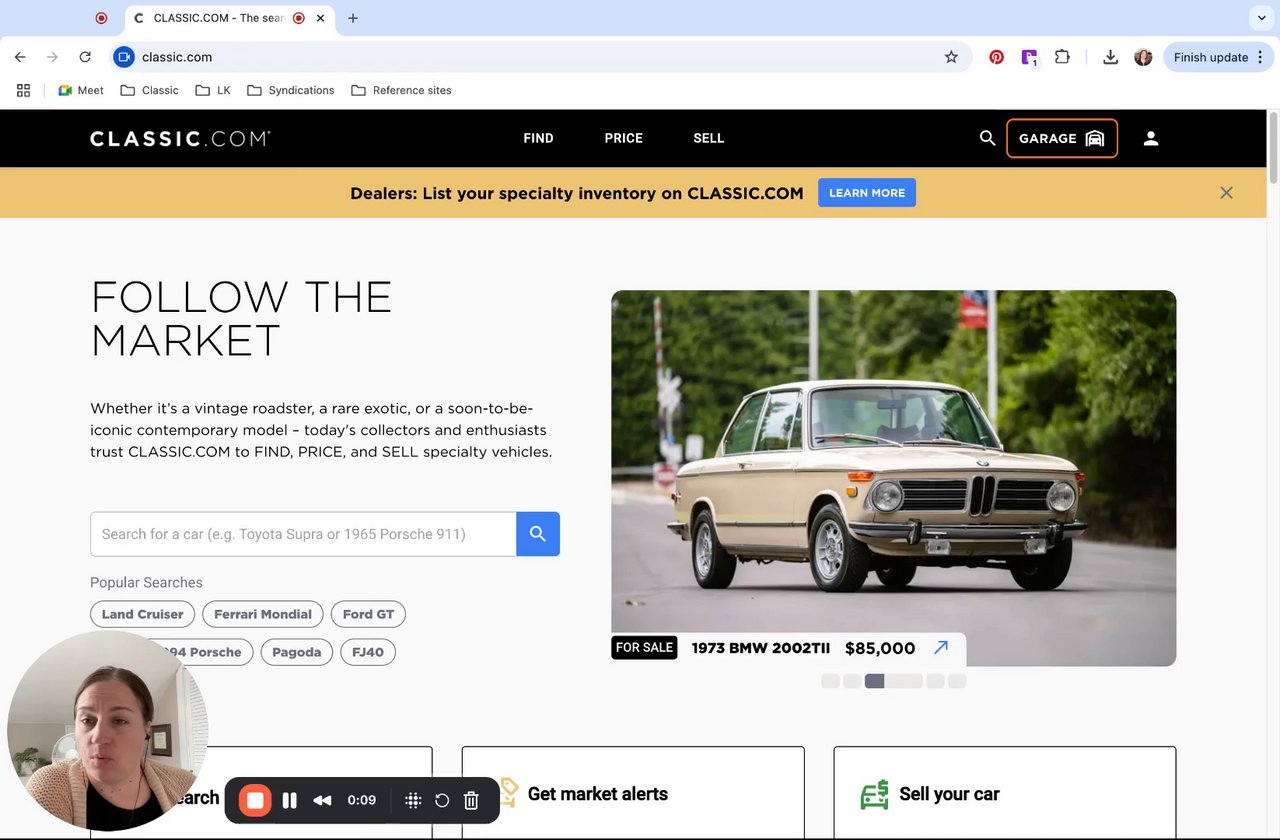Image resolution: width=1280 pixels, height=840 pixels.
Task: Expand the tab search dropdown chevron
Action: (x=1261, y=18)
